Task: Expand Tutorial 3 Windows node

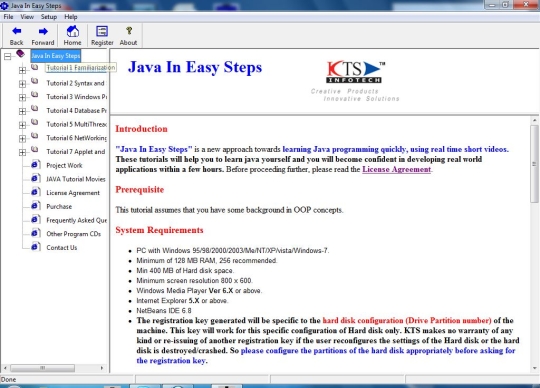Action: pos(22,97)
